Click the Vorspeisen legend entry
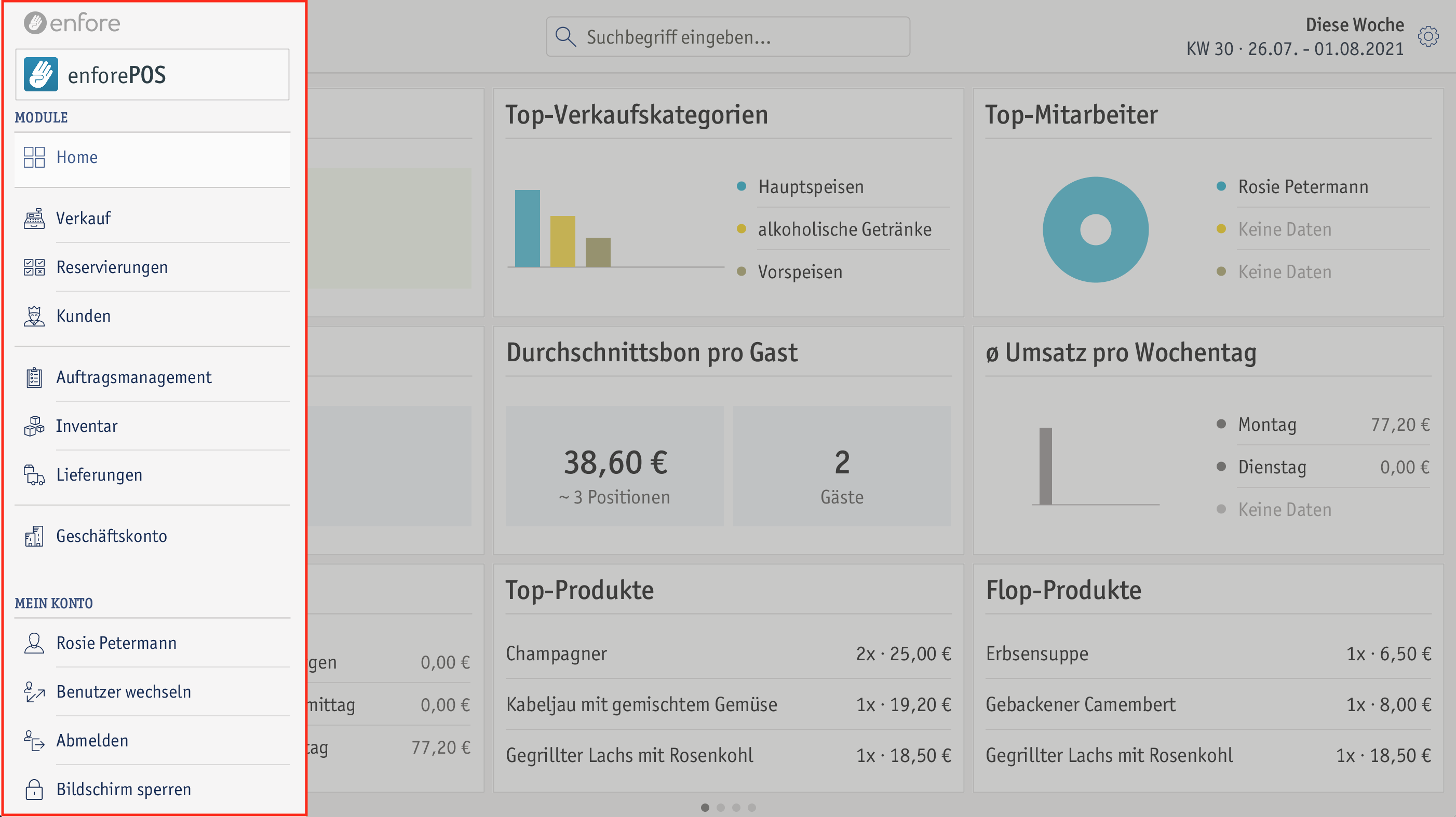Viewport: 1456px width, 817px height. coord(842,272)
